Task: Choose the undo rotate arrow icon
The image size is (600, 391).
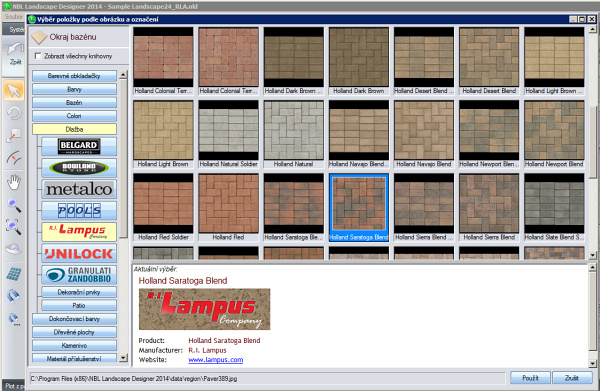Action: pyautogui.click(x=14, y=113)
